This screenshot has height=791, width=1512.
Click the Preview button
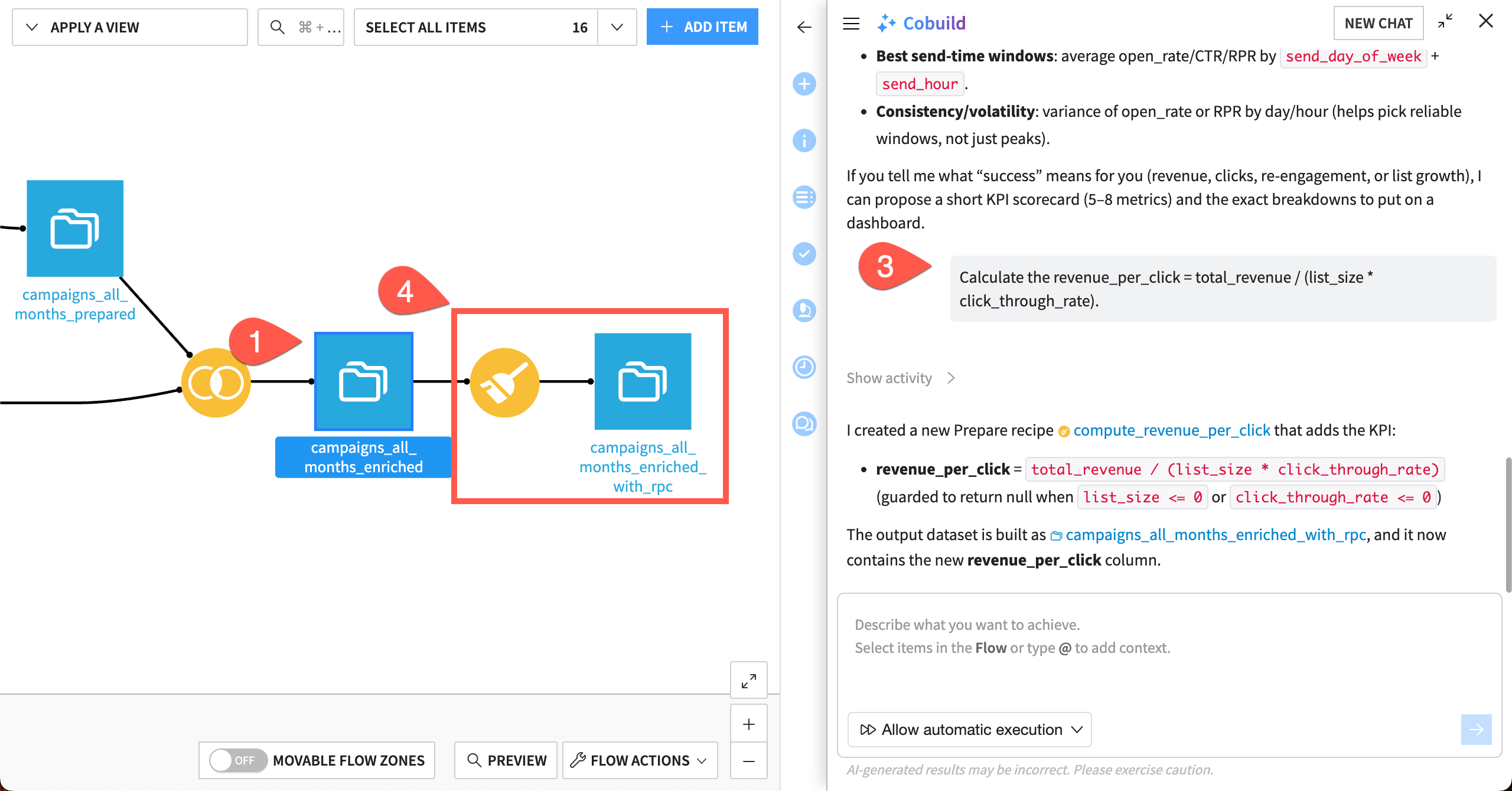point(506,760)
